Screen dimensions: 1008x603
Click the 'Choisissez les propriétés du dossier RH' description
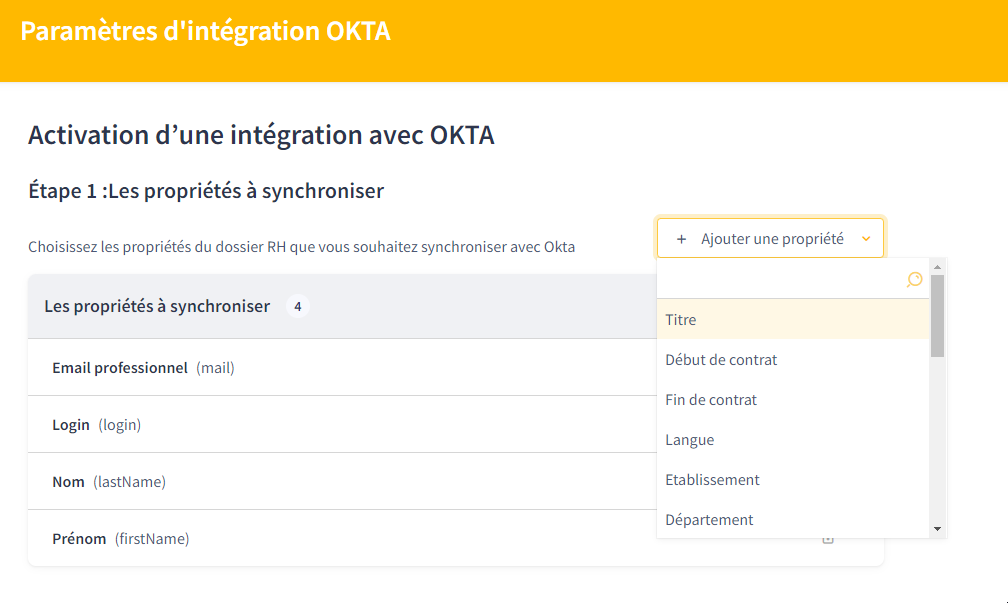[302, 247]
